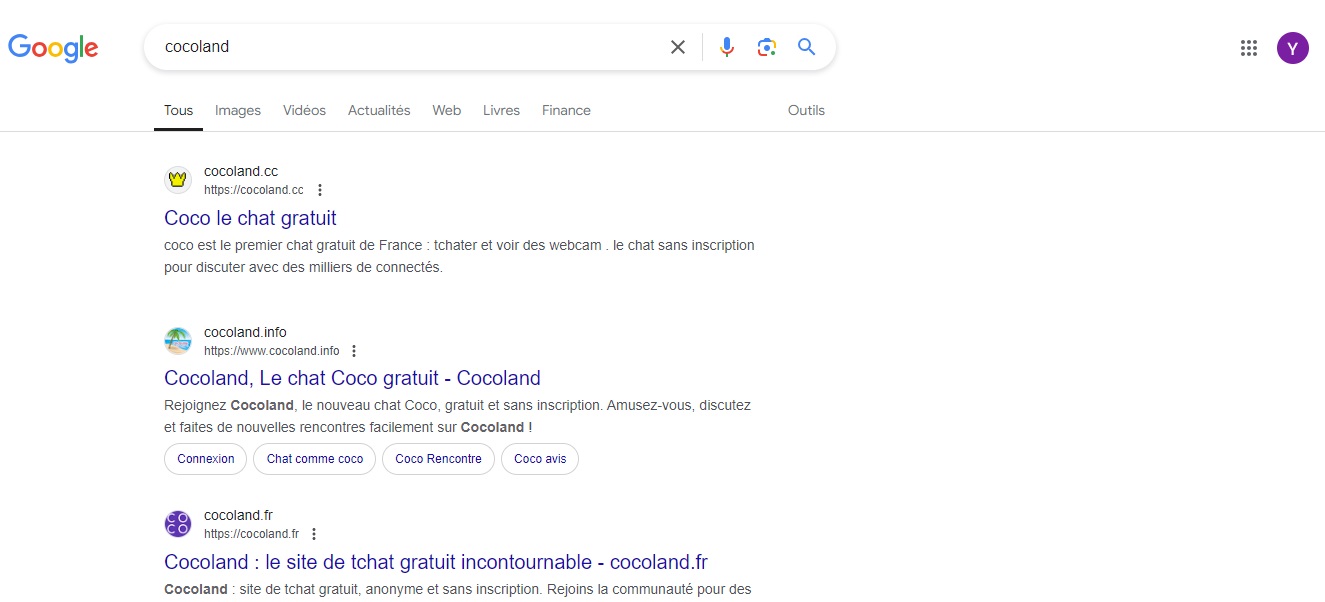Switch to the Vidéos tab

(304, 110)
